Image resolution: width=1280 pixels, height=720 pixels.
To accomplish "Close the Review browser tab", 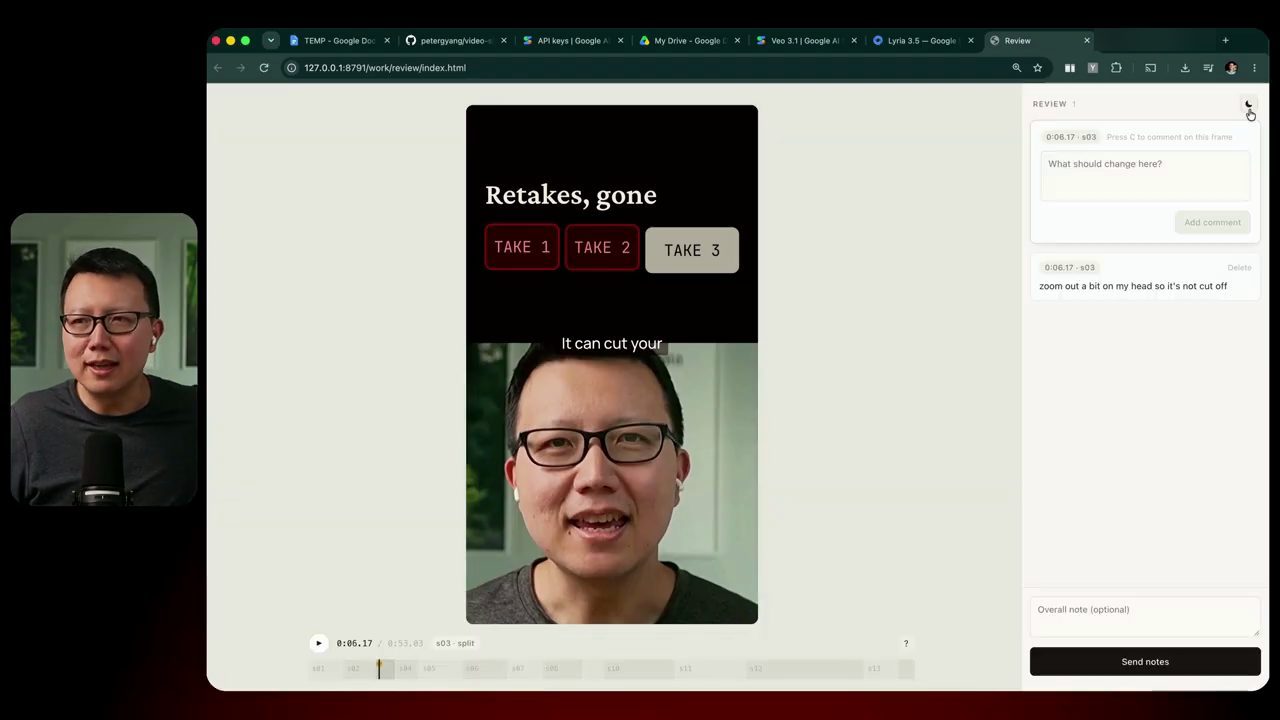I will coord(1087,41).
